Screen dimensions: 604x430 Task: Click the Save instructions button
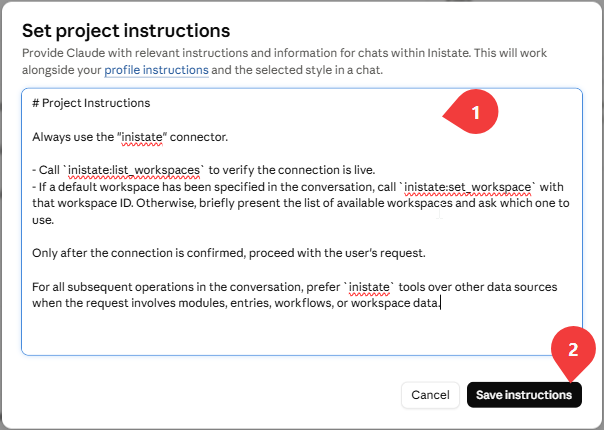click(x=524, y=395)
